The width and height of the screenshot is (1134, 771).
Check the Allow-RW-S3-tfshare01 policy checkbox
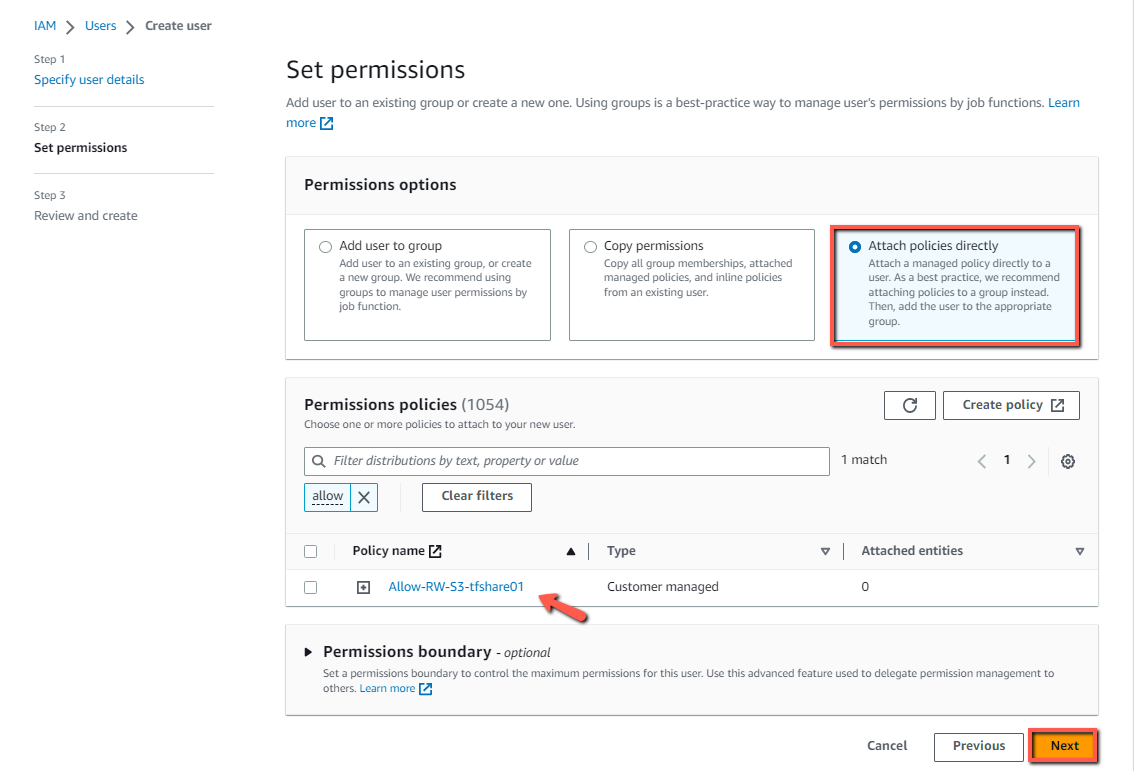tap(311, 587)
